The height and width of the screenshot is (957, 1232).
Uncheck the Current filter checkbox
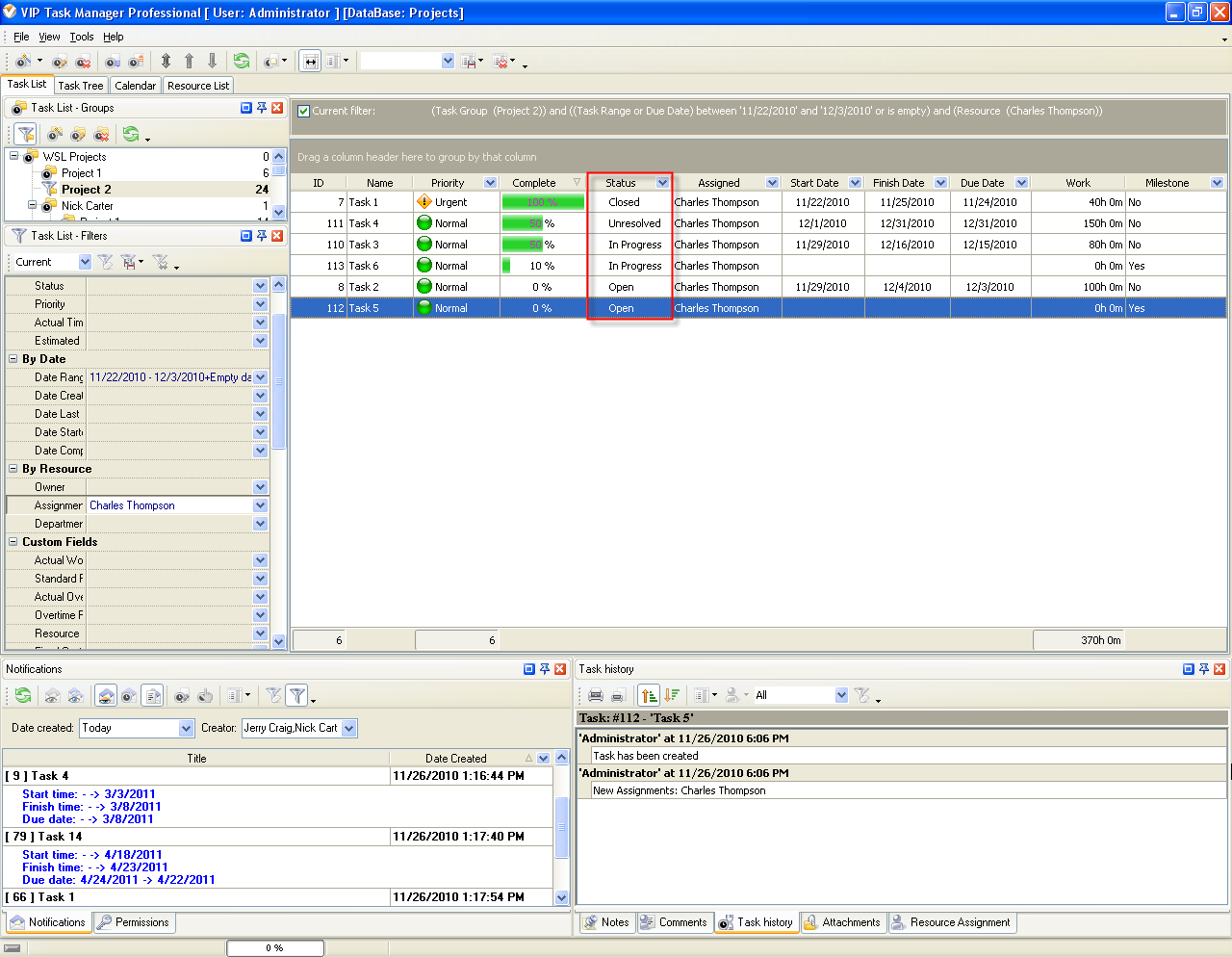point(303,111)
